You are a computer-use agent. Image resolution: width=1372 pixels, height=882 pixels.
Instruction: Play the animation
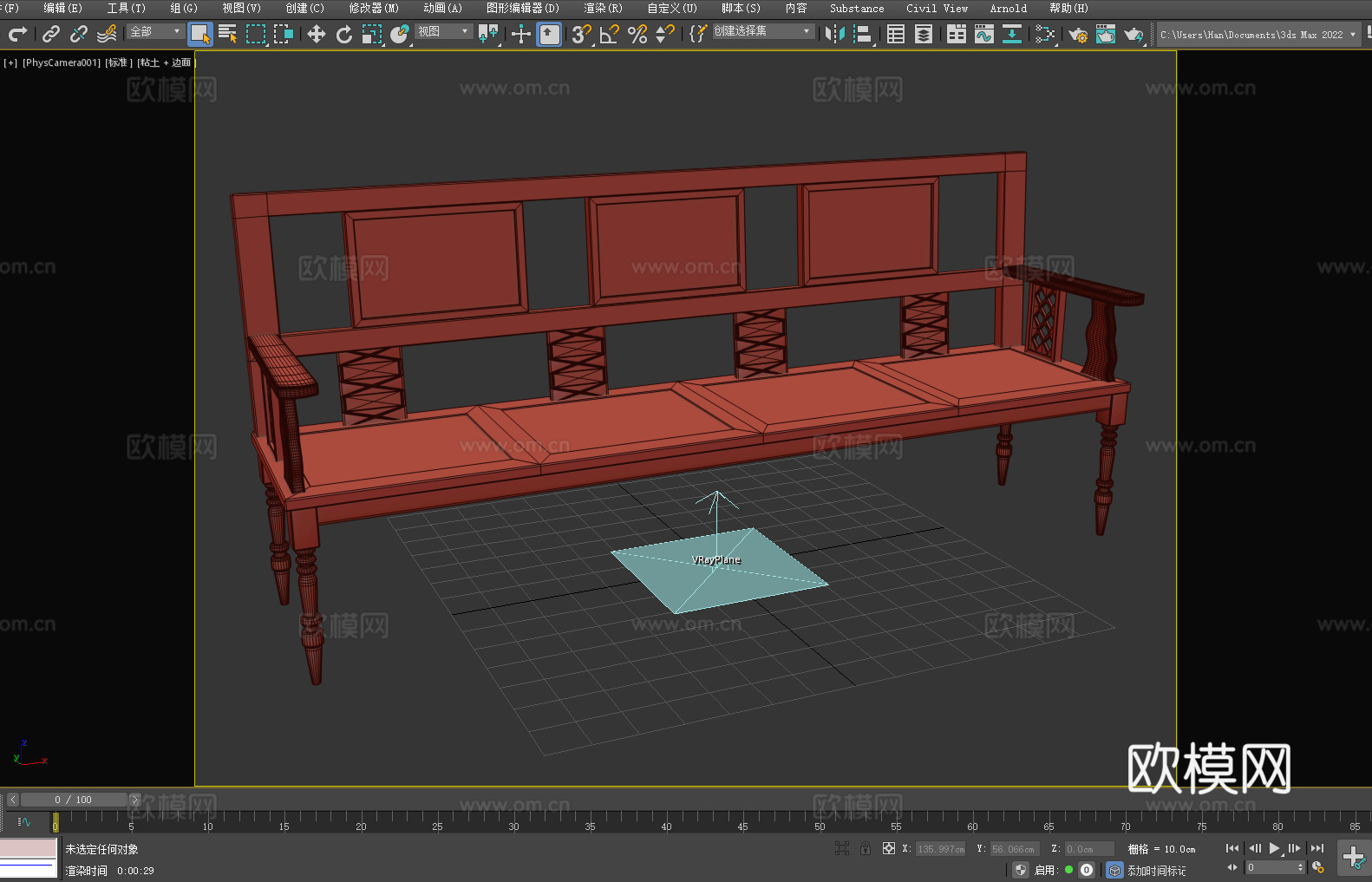tap(1275, 848)
